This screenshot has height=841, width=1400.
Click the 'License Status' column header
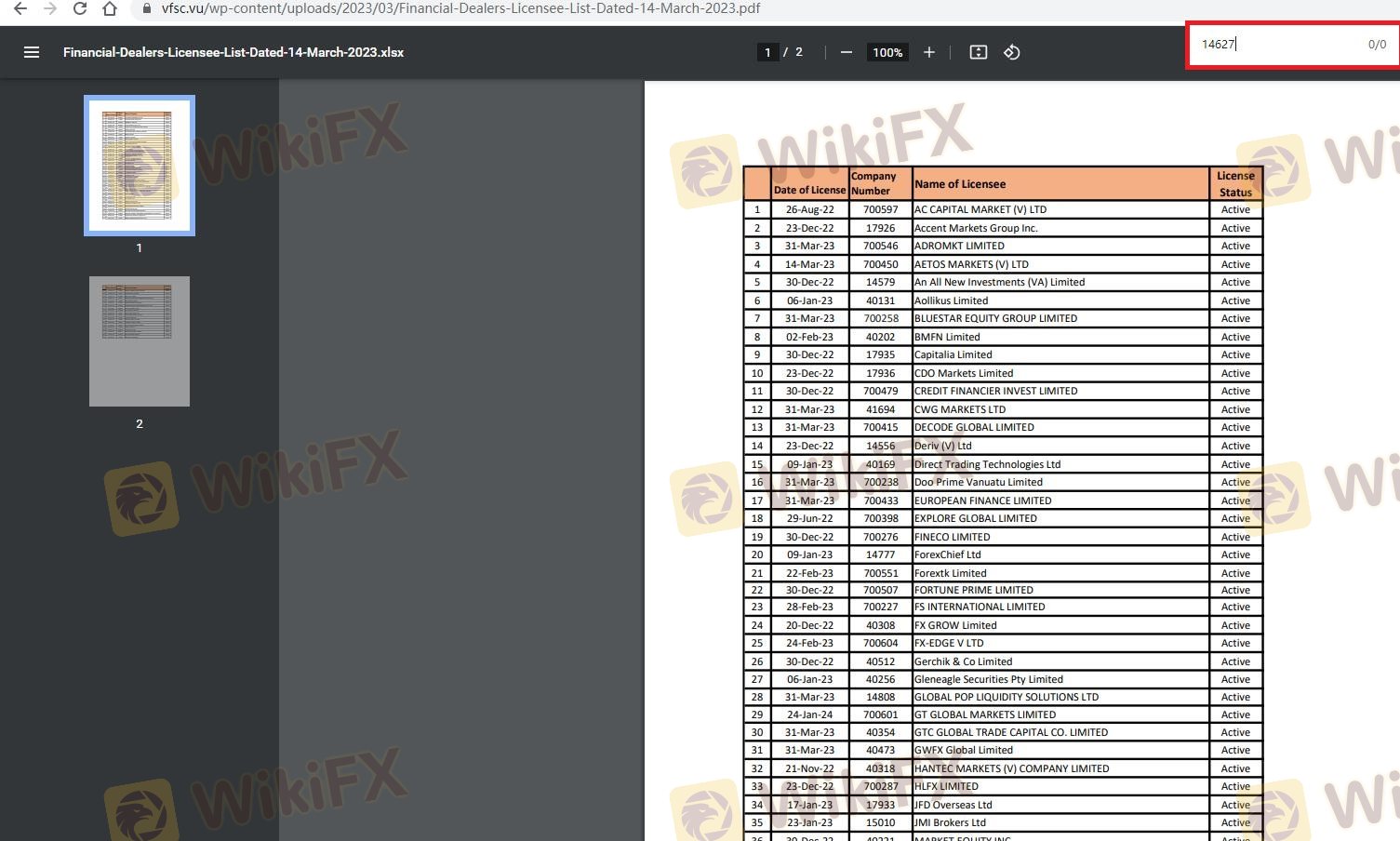click(x=1235, y=183)
